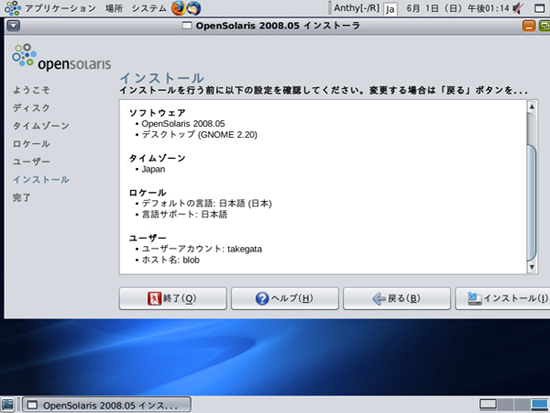Screen dimensions: 550x413
Task: Maximize the installer window with green button
Action: [544, 26]
